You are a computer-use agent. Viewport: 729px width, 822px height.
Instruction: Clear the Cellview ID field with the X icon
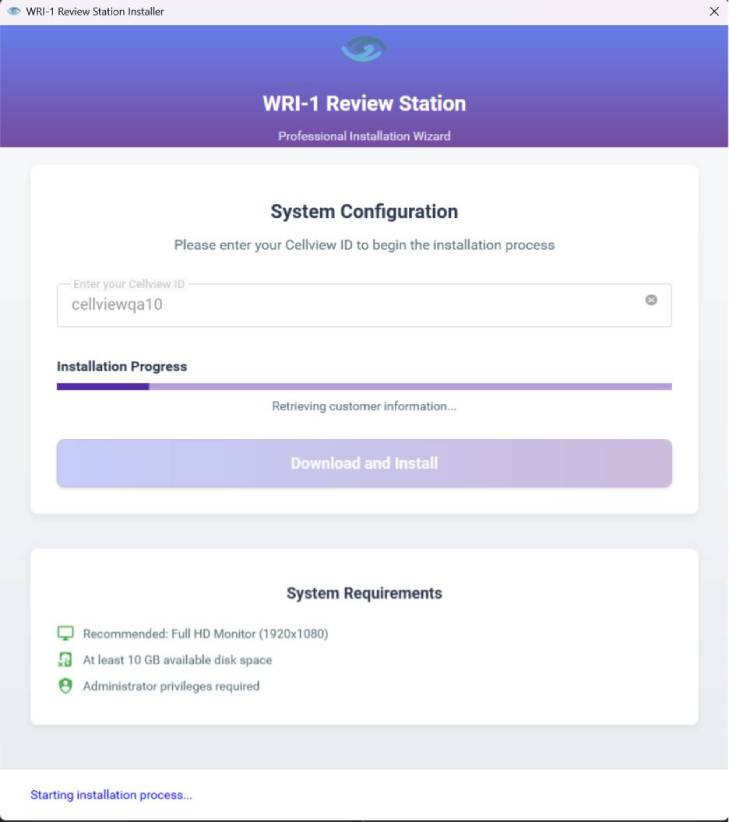click(651, 300)
